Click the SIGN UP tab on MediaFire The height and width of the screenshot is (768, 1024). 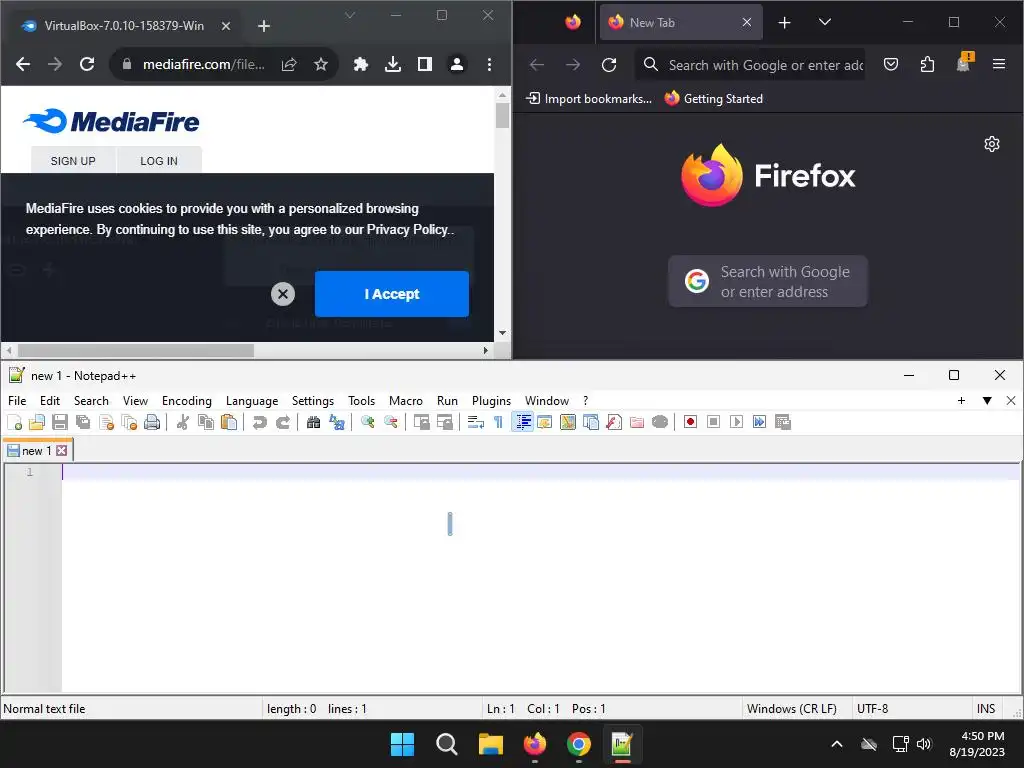(x=73, y=161)
